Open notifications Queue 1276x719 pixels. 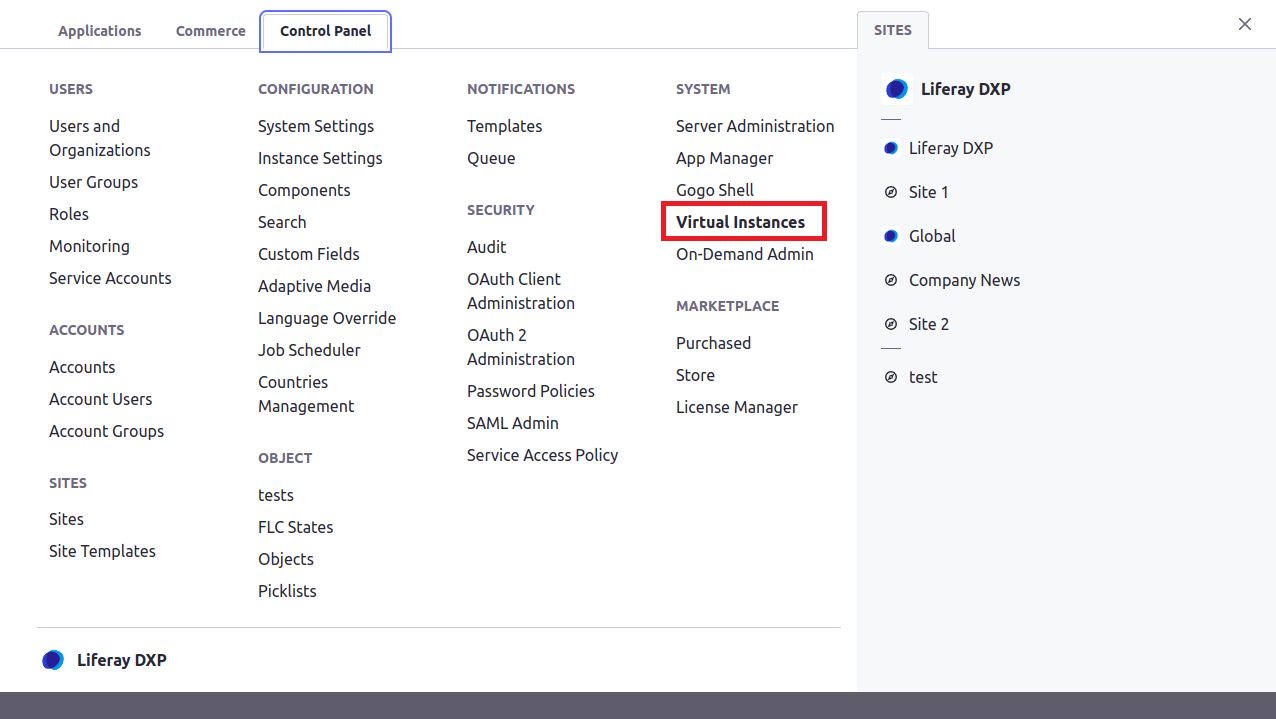point(492,158)
